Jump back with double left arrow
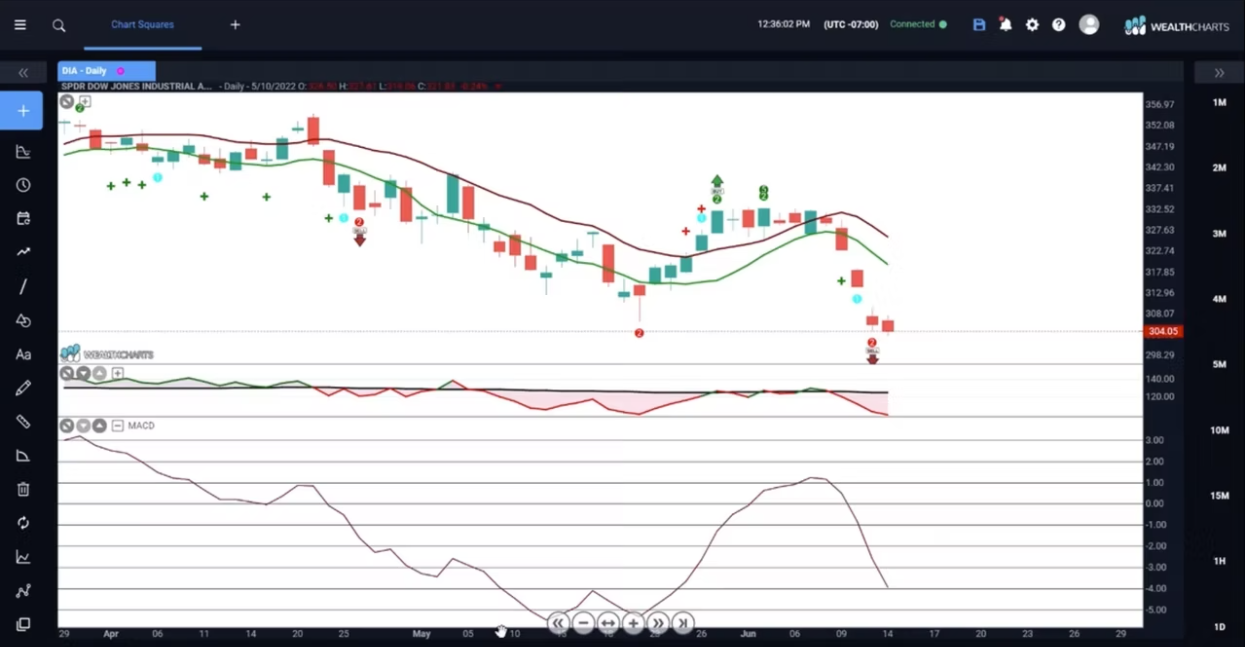 coord(558,623)
